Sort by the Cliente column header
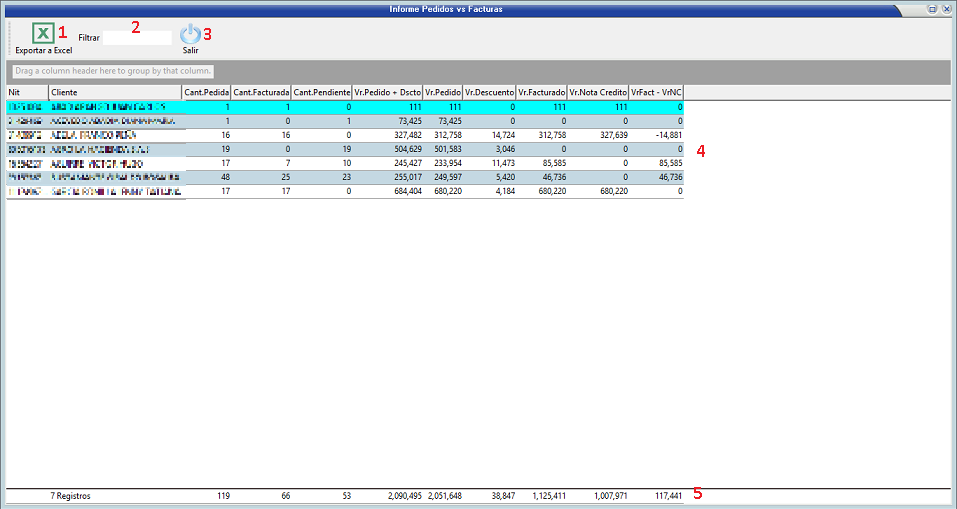Image resolution: width=957 pixels, height=509 pixels. pyautogui.click(x=115, y=92)
